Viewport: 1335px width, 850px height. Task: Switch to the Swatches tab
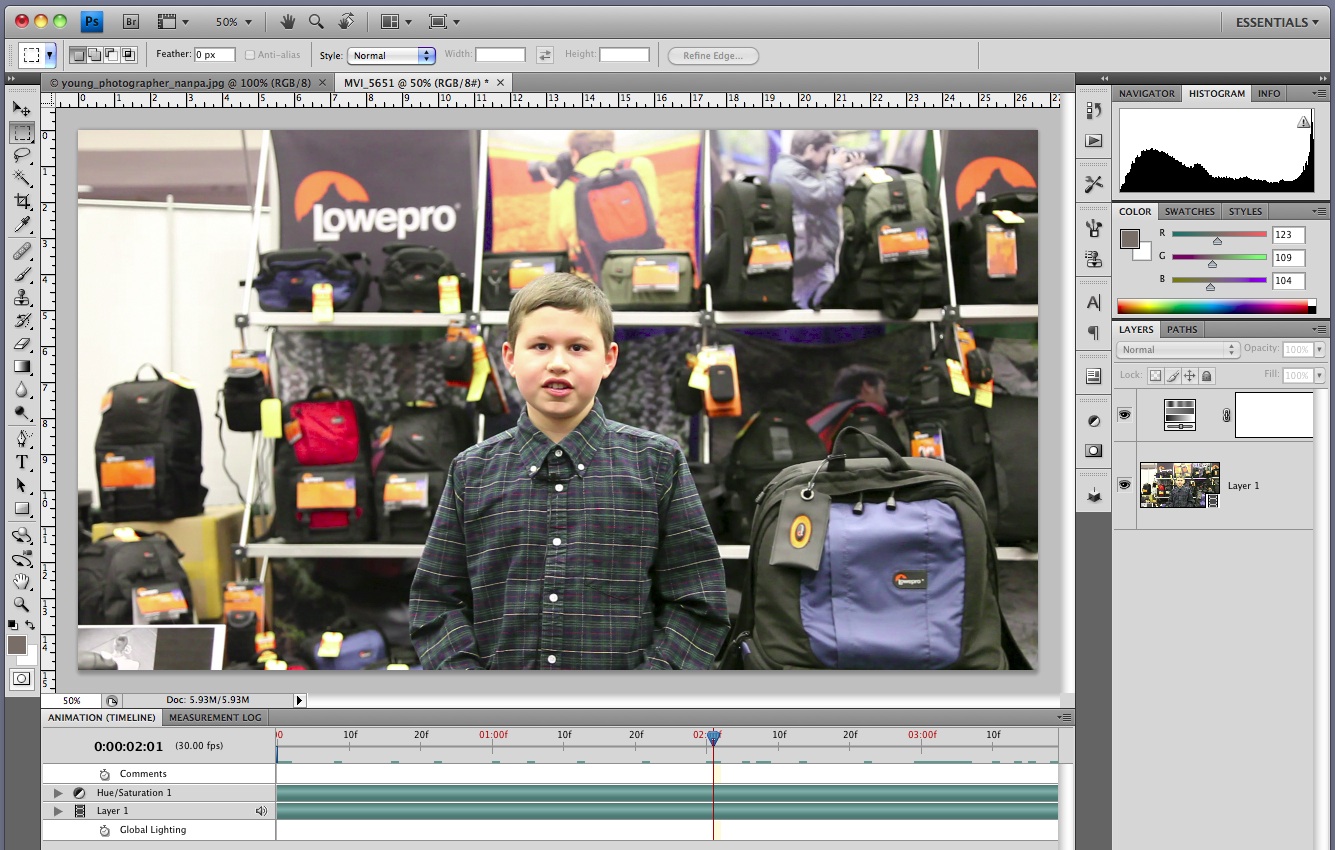(x=1189, y=211)
